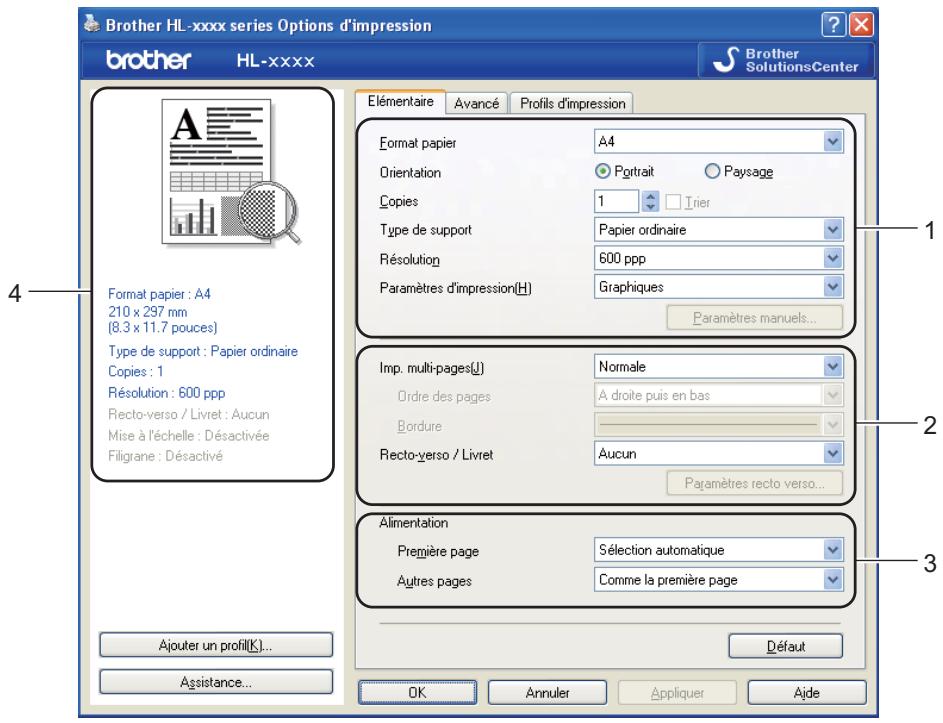Click 'Copies : 1' summary text

[135, 372]
